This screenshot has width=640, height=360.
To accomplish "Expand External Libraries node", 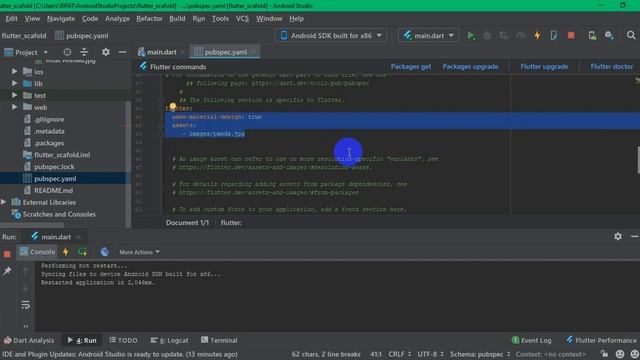I will point(4,202).
